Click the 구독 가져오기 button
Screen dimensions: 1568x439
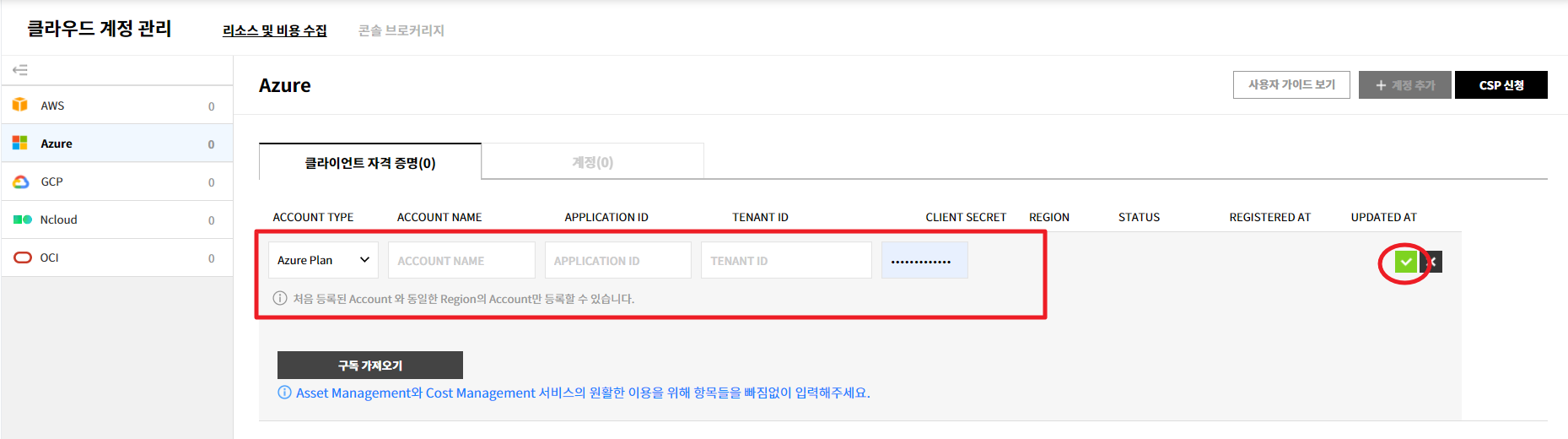[369, 365]
